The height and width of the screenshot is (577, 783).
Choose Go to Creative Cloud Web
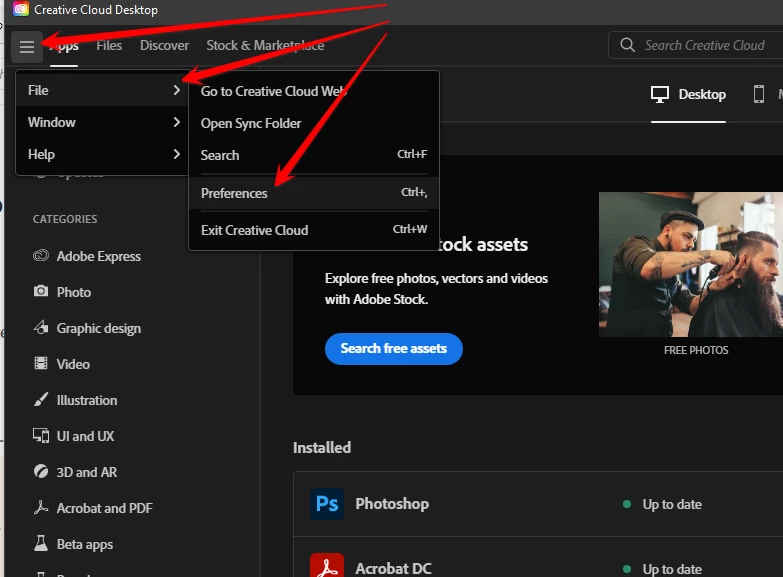tap(314, 91)
